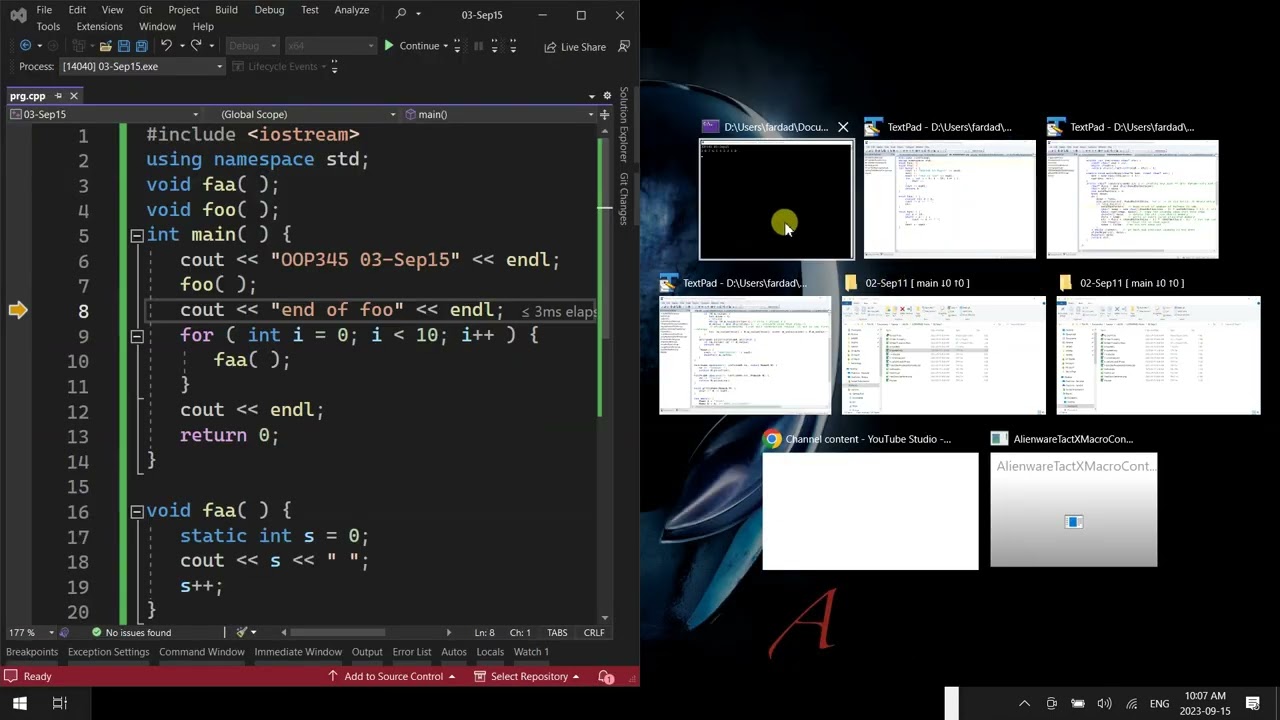Click the health indicator icon next to zoom
Viewport: 1280px width, 720px height.
64,632
